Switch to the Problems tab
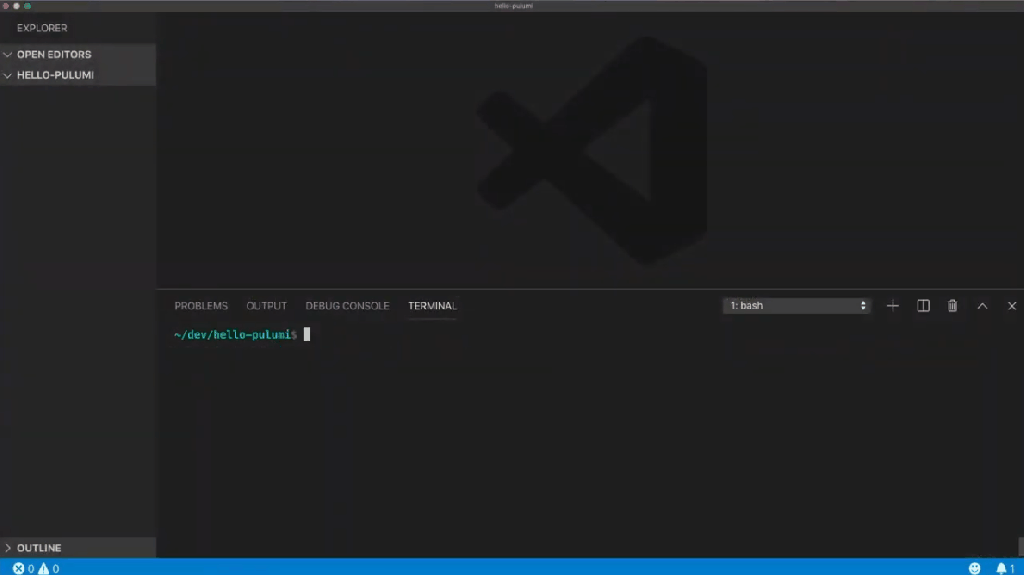This screenshot has height=575, width=1024. (201, 306)
